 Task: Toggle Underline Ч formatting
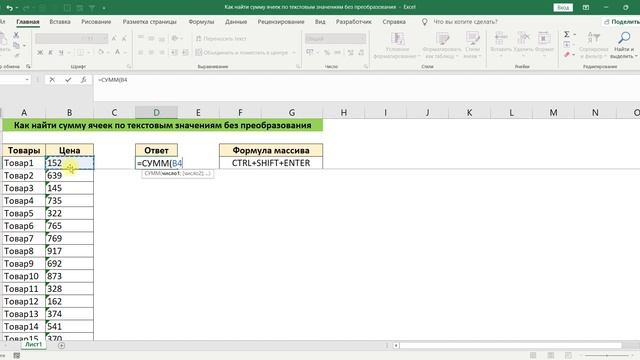[x=61, y=52]
